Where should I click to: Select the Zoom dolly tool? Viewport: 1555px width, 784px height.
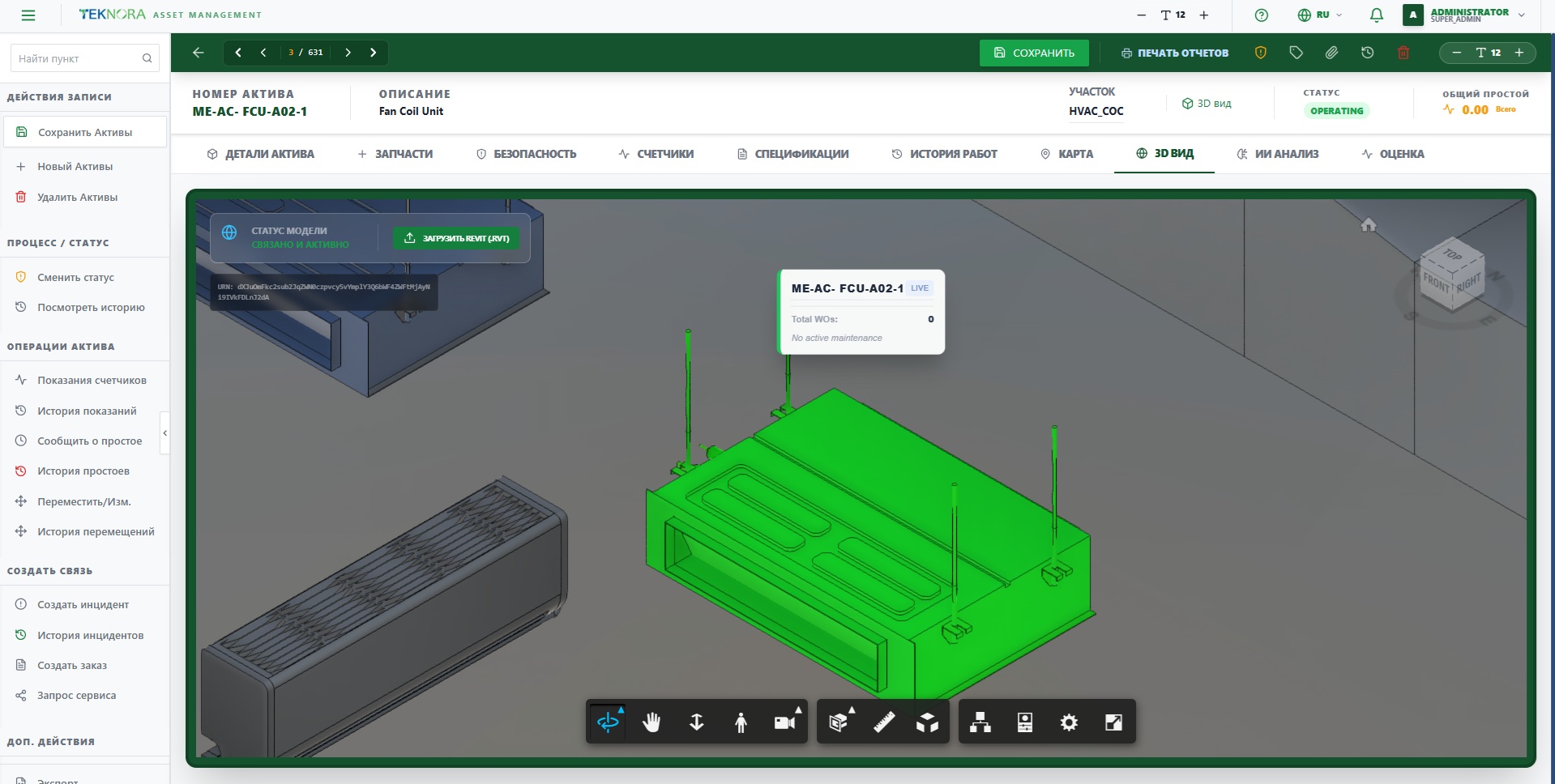[696, 722]
